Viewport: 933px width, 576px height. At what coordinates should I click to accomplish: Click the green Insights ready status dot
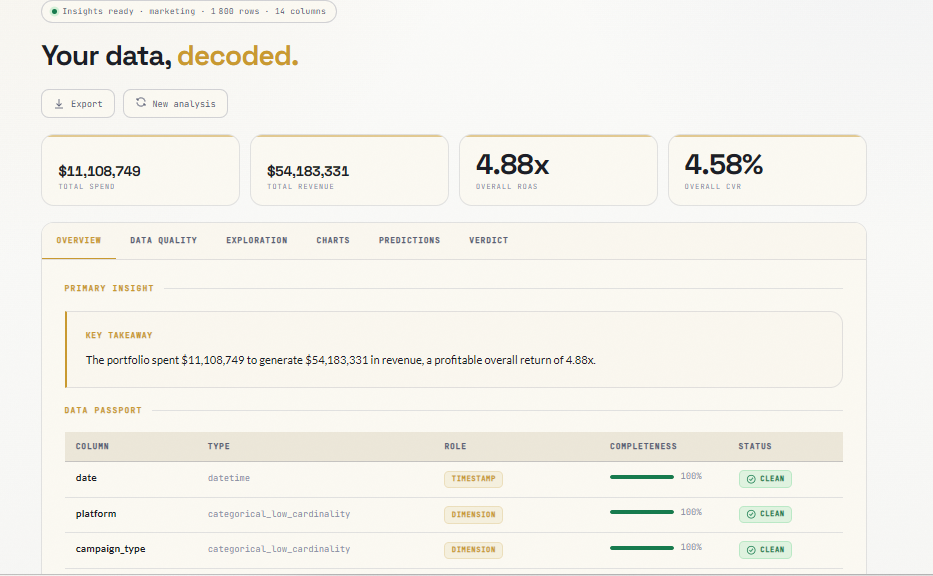click(54, 11)
